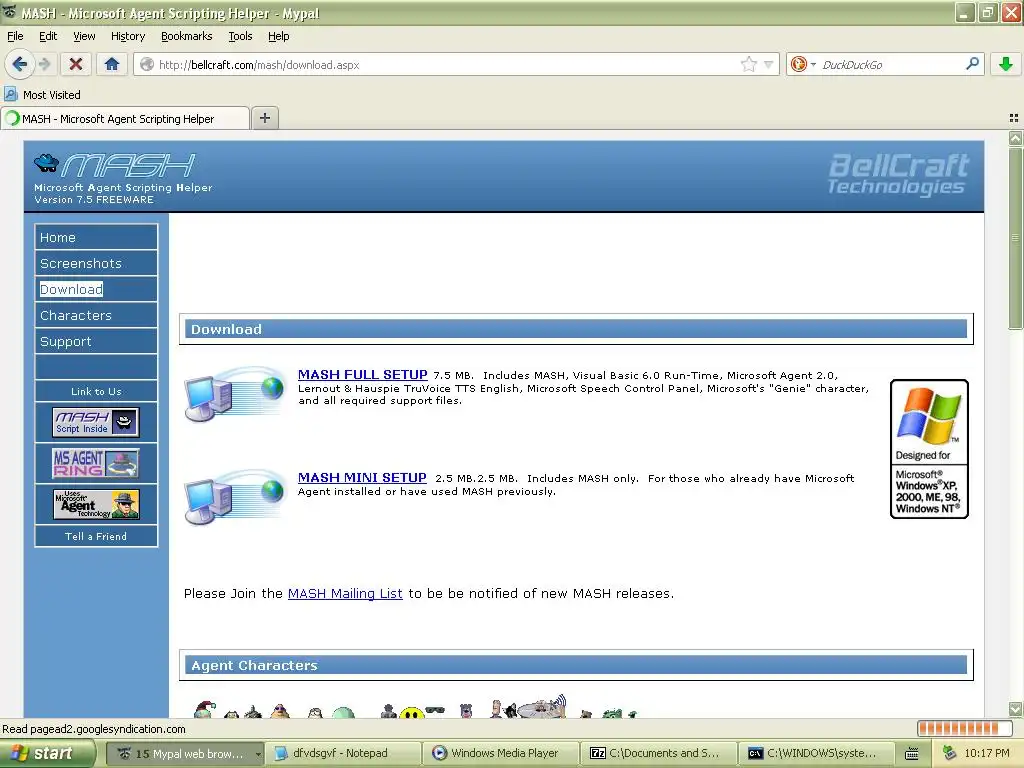This screenshot has width=1024, height=768.
Task: Open the Download nav link
Action: [x=96, y=289]
